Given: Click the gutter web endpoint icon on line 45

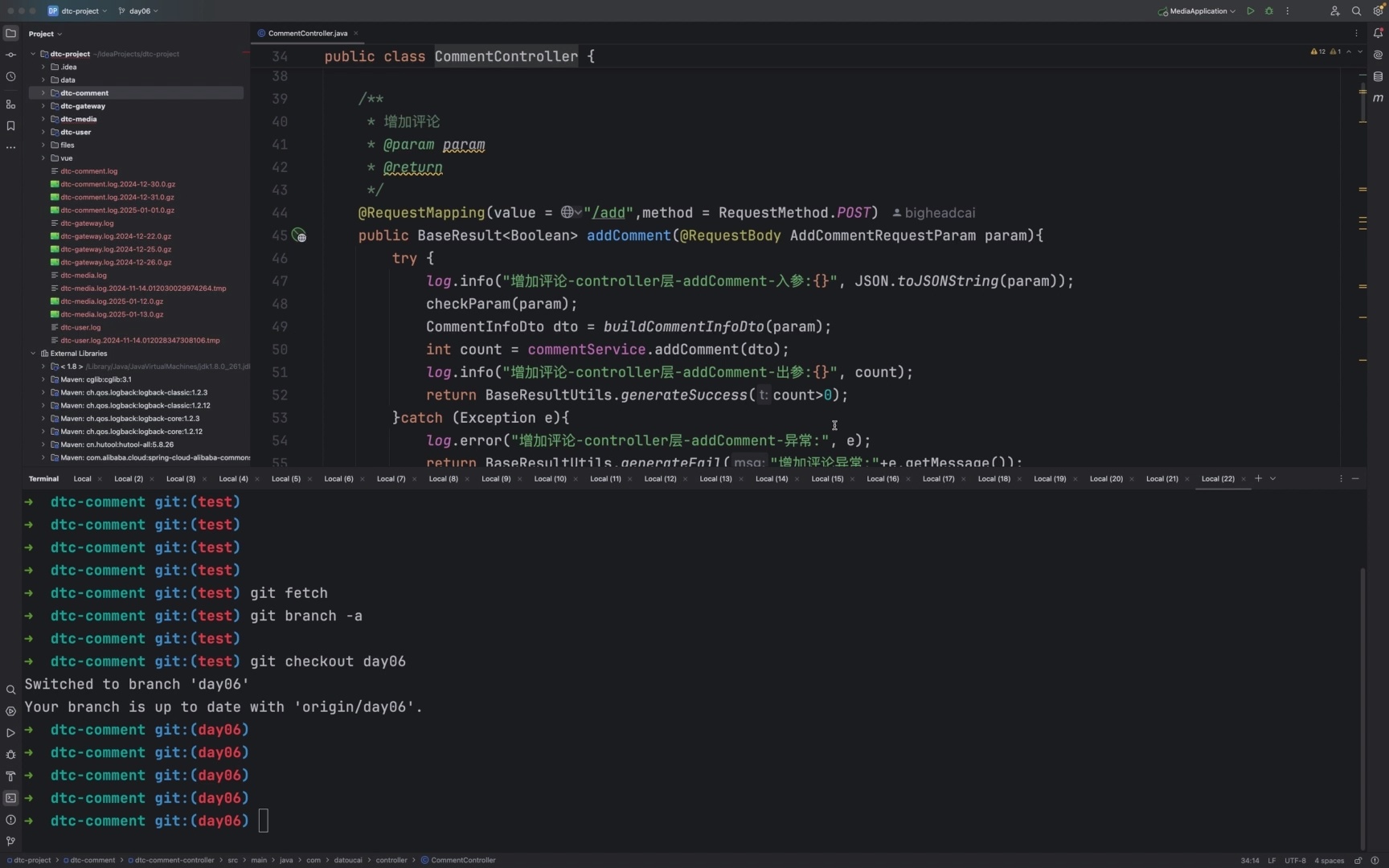Looking at the screenshot, I should click(x=299, y=236).
